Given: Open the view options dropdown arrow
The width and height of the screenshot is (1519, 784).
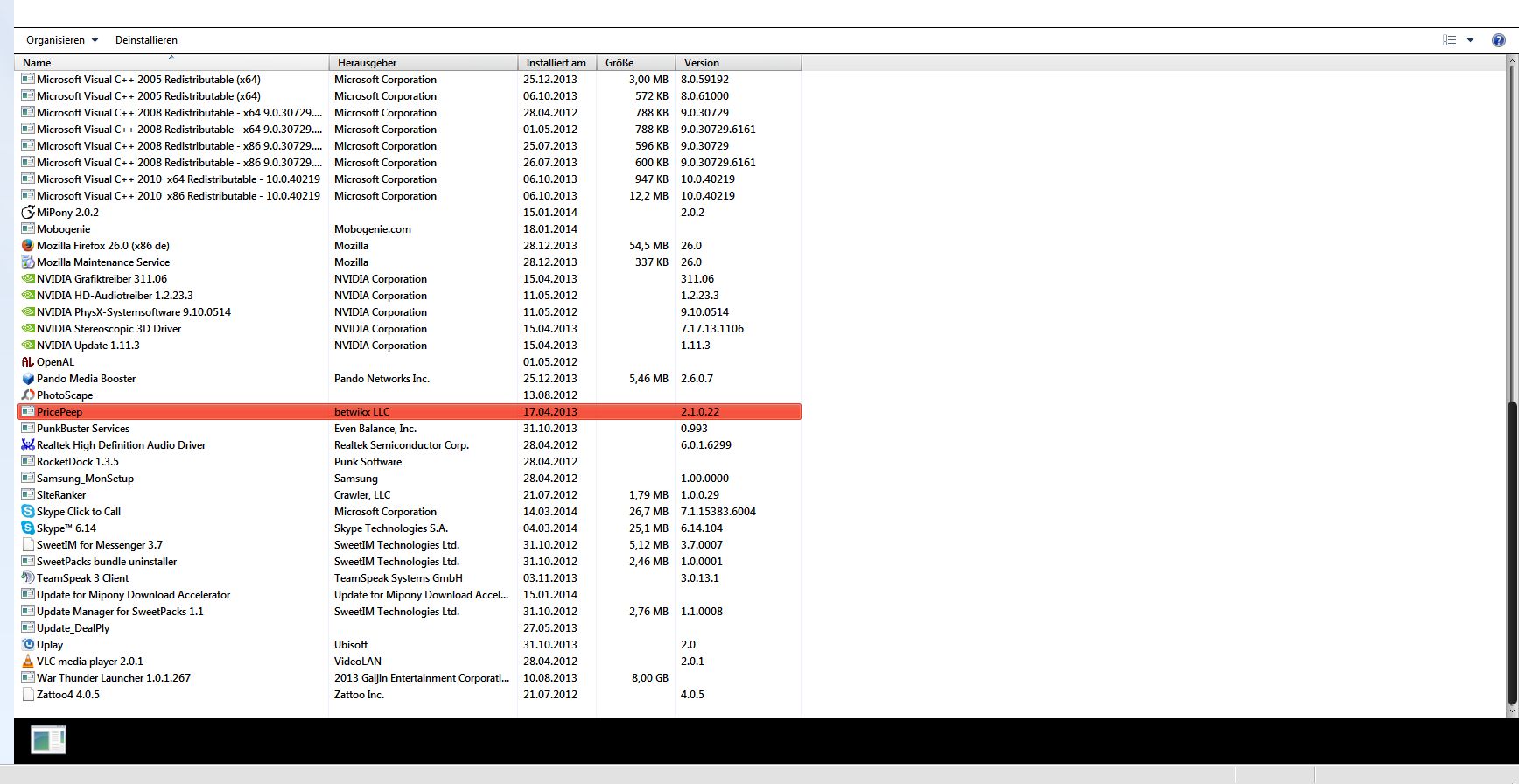Looking at the screenshot, I should [1471, 40].
